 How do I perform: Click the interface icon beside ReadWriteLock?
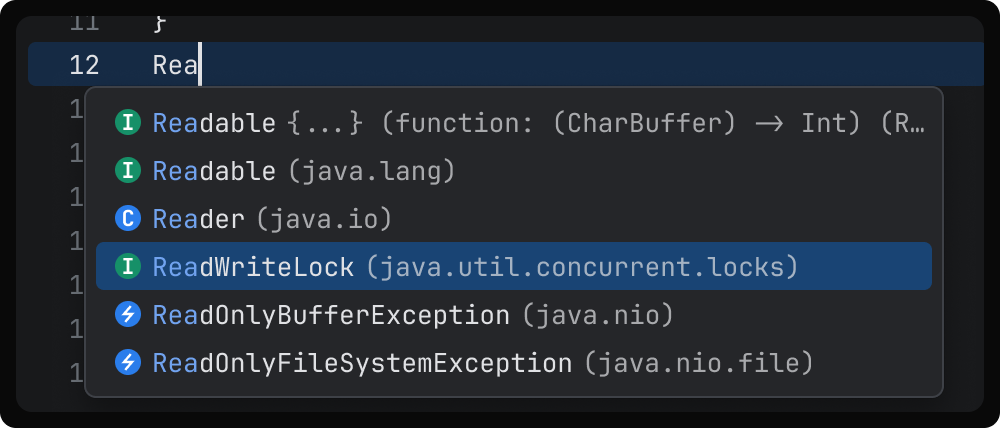coord(127,267)
